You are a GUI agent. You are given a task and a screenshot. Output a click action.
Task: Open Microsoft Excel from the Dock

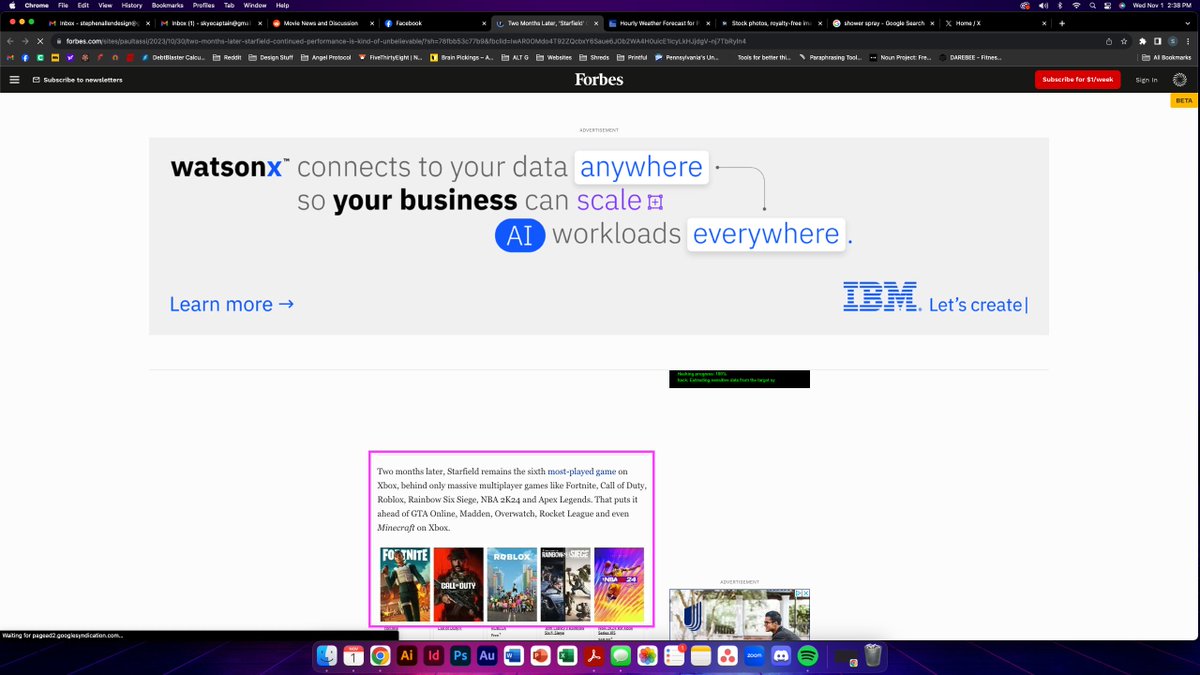tap(565, 657)
